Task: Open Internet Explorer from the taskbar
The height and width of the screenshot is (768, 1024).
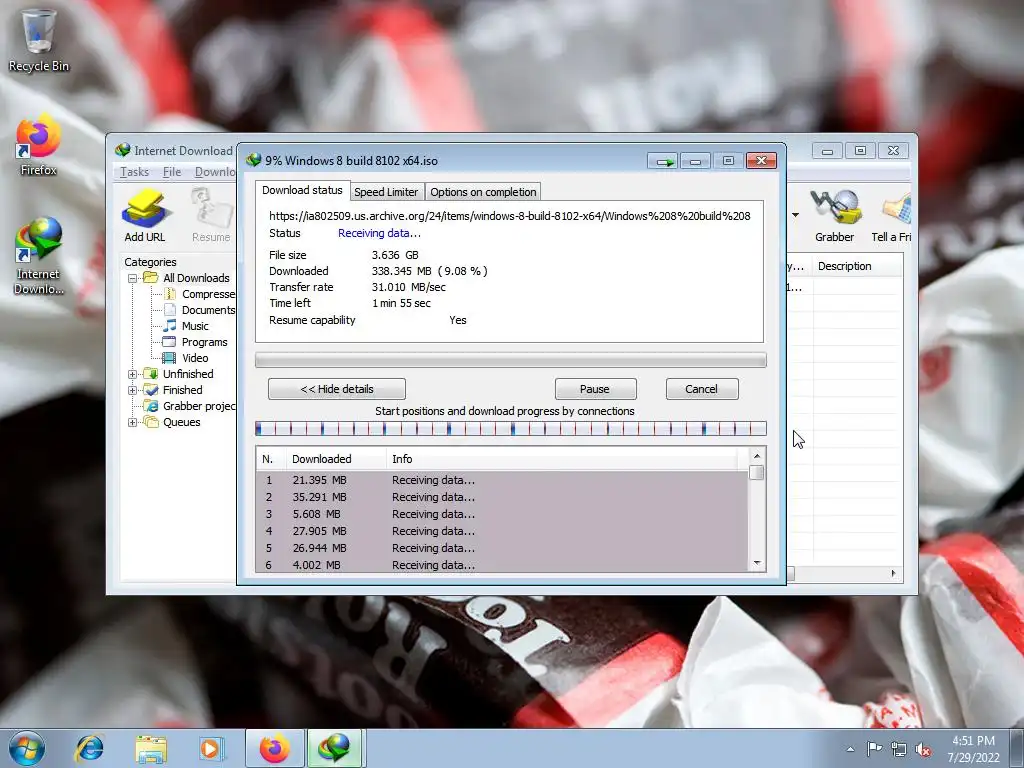Action: coord(89,748)
